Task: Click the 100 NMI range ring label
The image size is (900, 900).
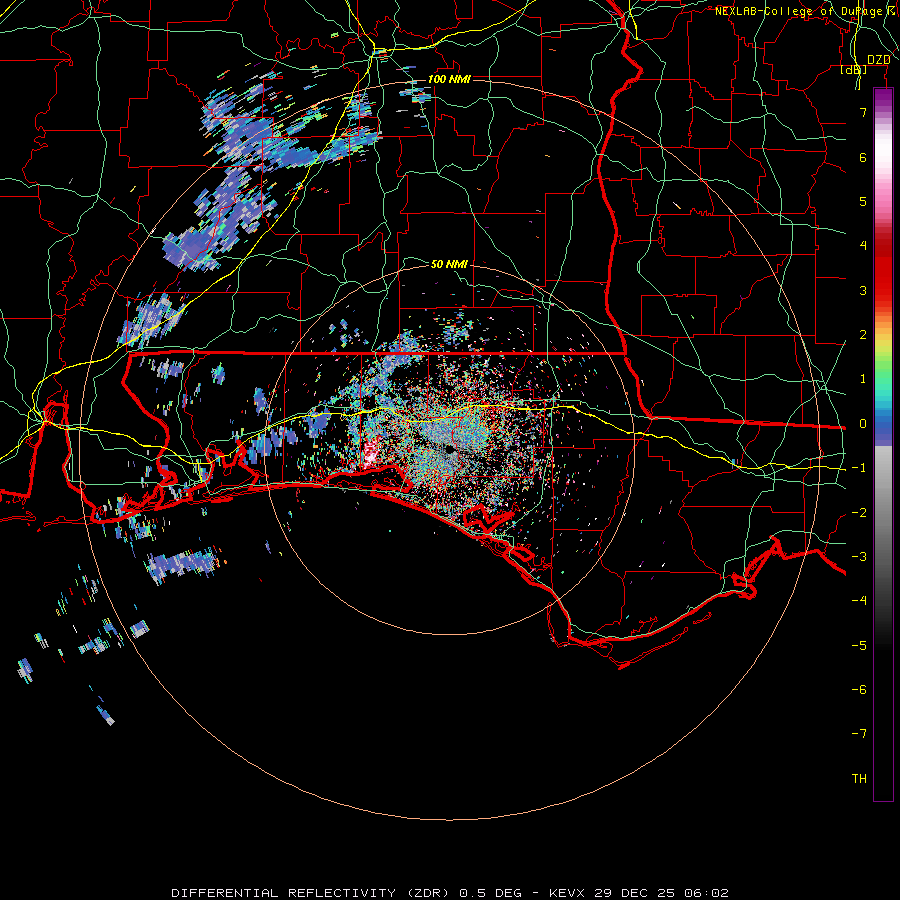Action: click(449, 79)
